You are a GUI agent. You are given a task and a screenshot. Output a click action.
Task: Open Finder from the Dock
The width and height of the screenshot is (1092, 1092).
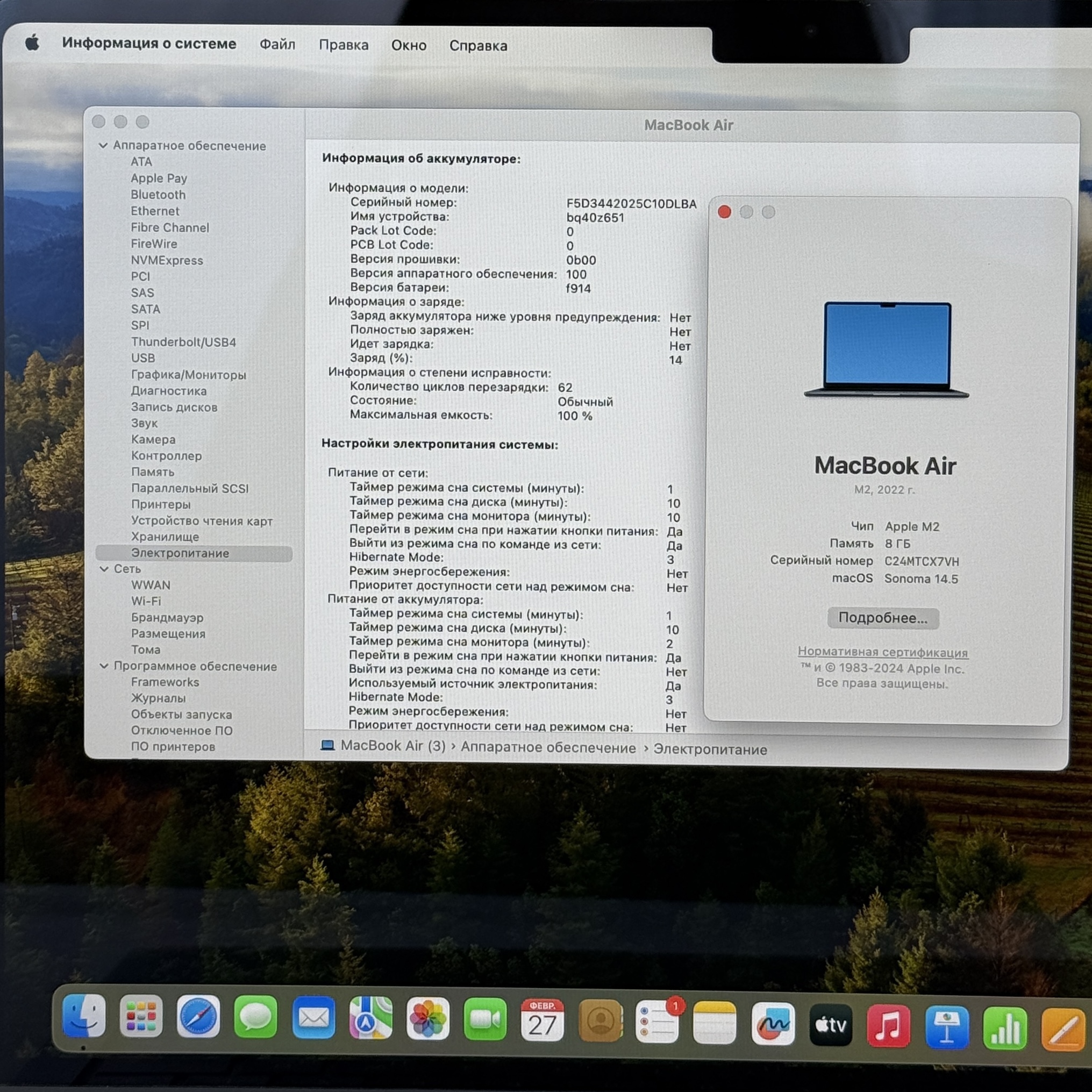pyautogui.click(x=84, y=1016)
